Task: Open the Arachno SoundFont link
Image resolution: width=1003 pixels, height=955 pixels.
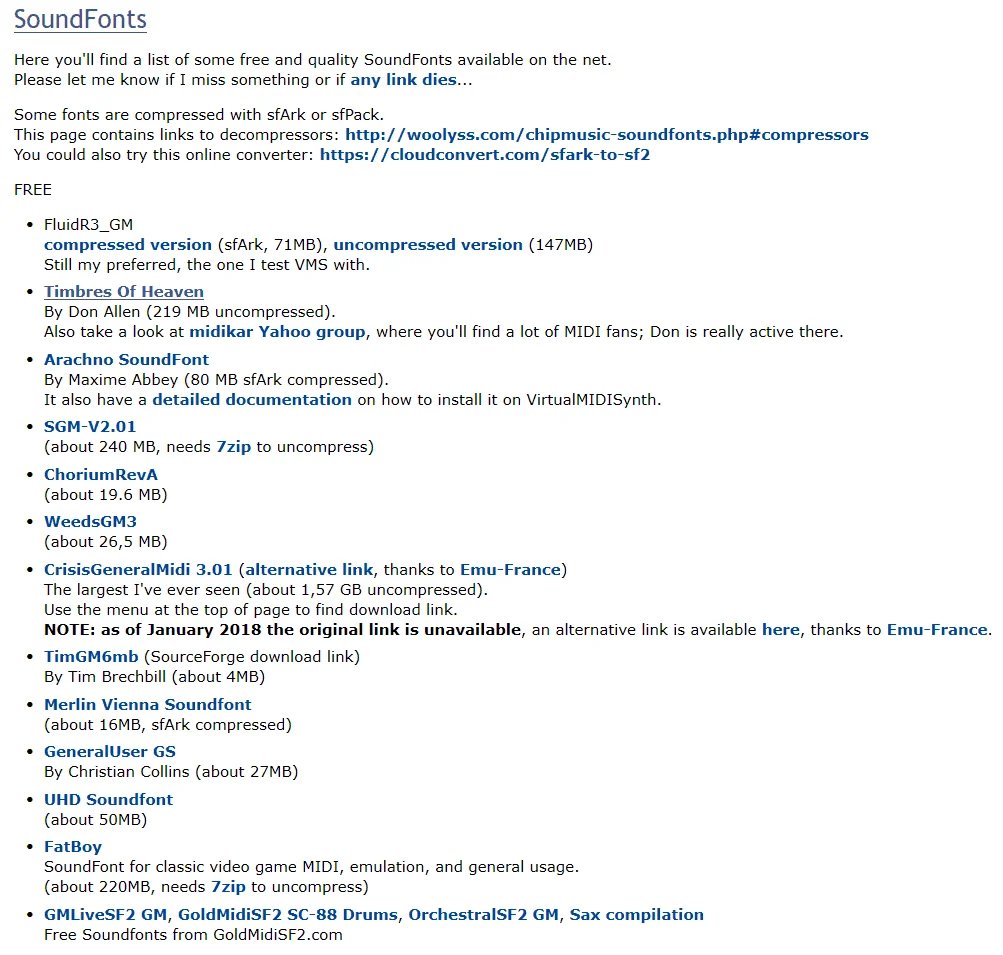Action: [x=127, y=359]
